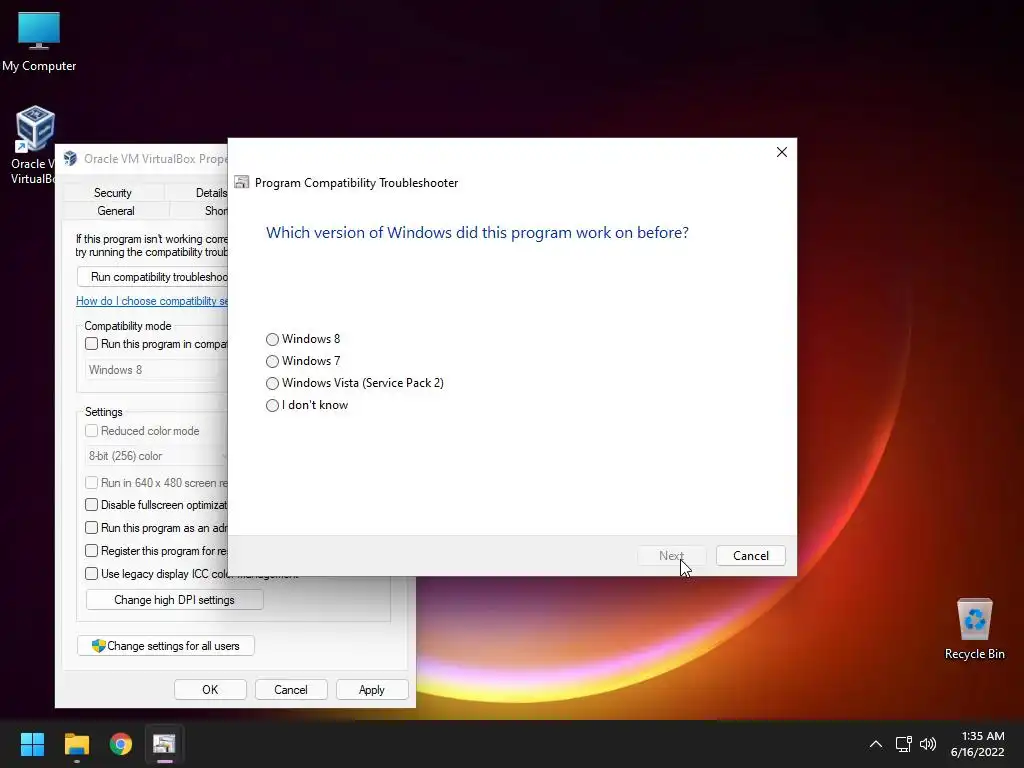Click Change settings for all users

[166, 646]
